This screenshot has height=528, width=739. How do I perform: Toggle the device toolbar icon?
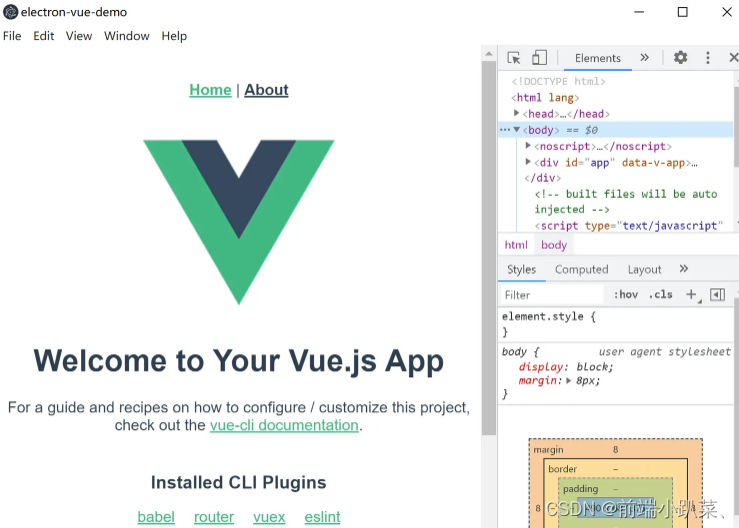pyautogui.click(x=539, y=58)
